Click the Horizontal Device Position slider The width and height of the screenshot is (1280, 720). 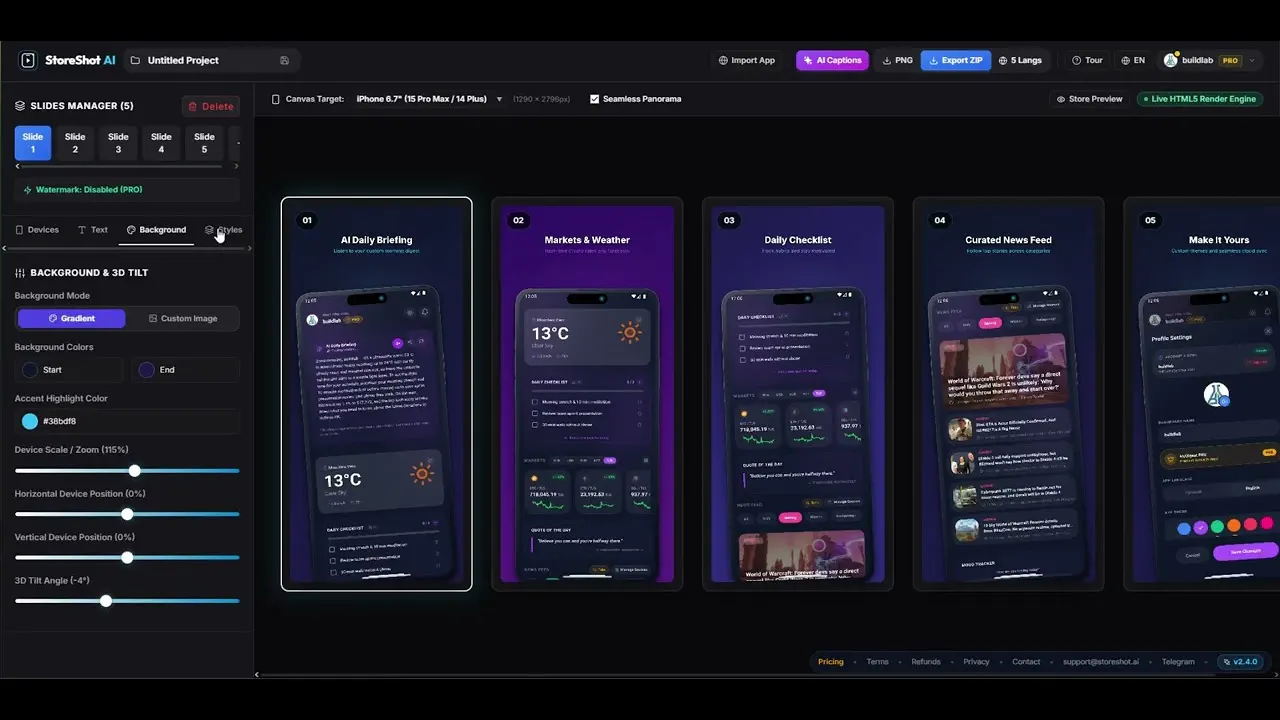coord(127,514)
